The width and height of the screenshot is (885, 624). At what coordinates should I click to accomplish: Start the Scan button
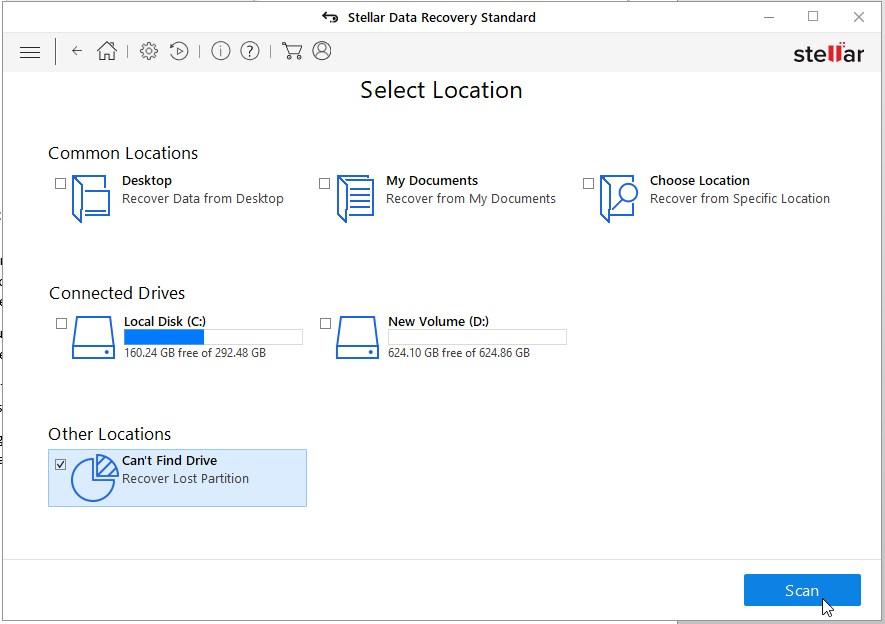pos(802,590)
